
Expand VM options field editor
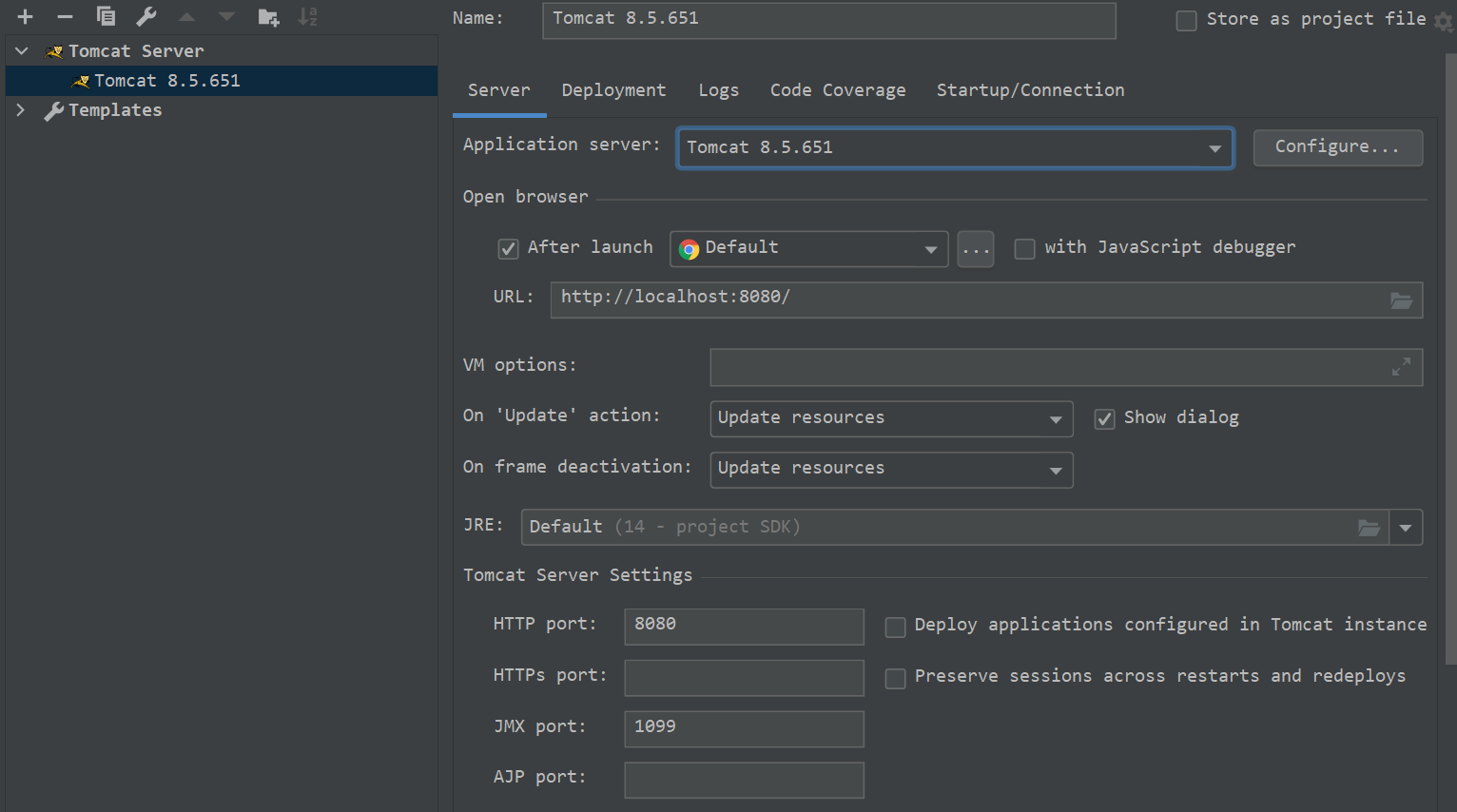point(1401,367)
